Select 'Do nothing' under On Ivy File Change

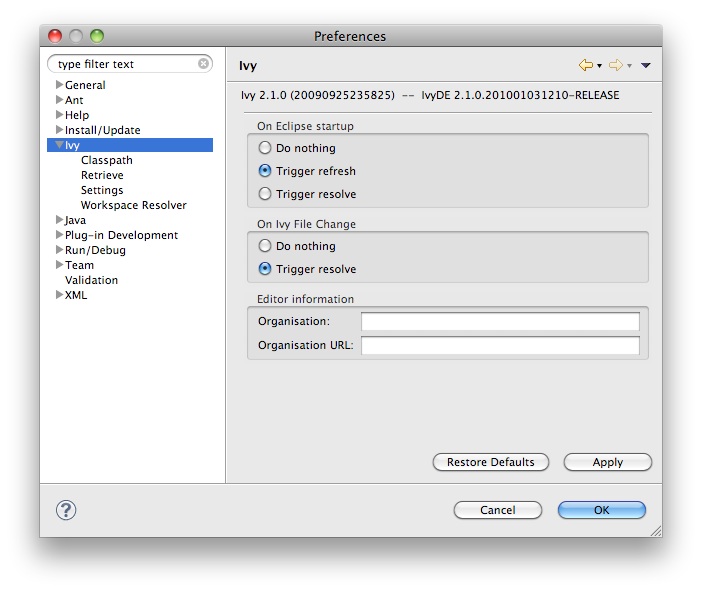[x=265, y=246]
